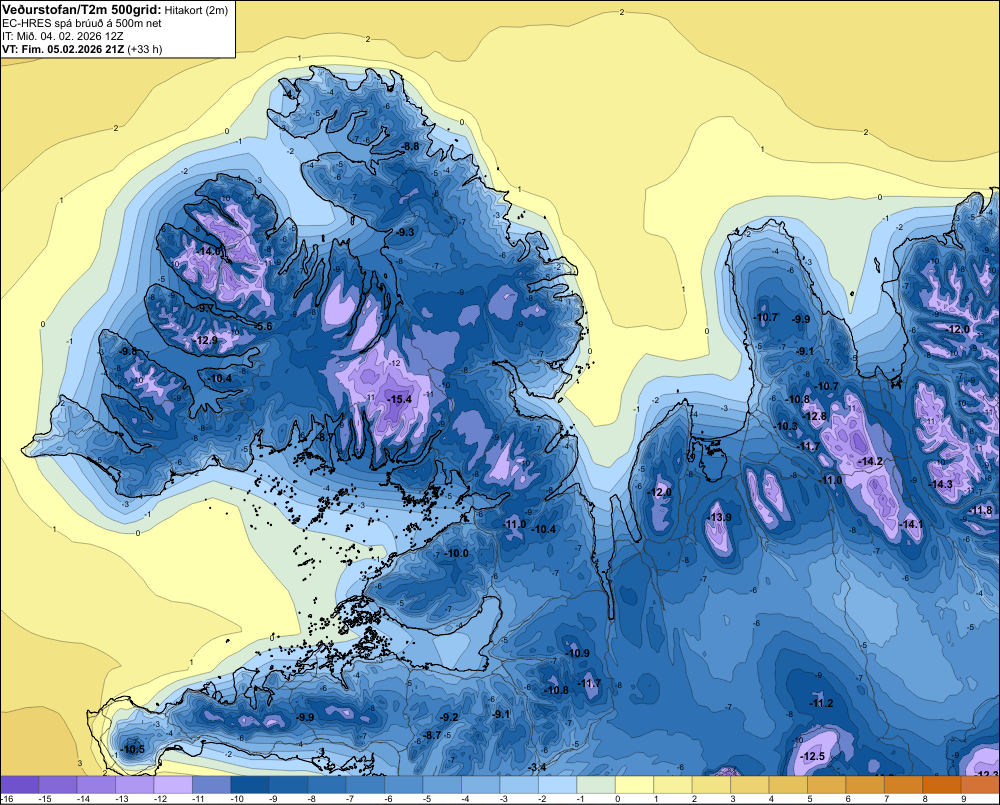The image size is (1000, 805).
Task: Click the -11.2 temperature label
Action: pyautogui.click(x=821, y=703)
